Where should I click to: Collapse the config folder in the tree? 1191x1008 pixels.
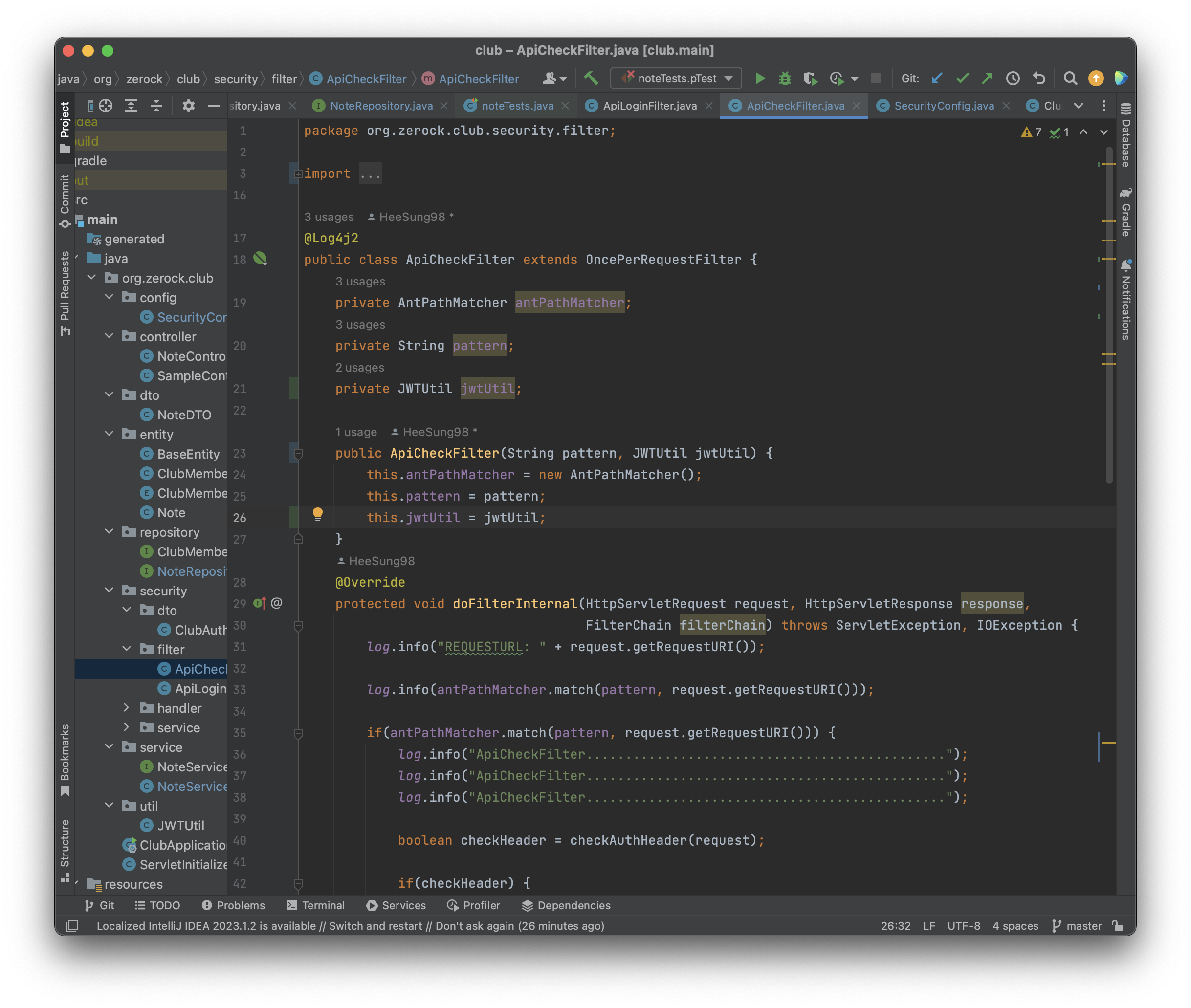point(109,297)
